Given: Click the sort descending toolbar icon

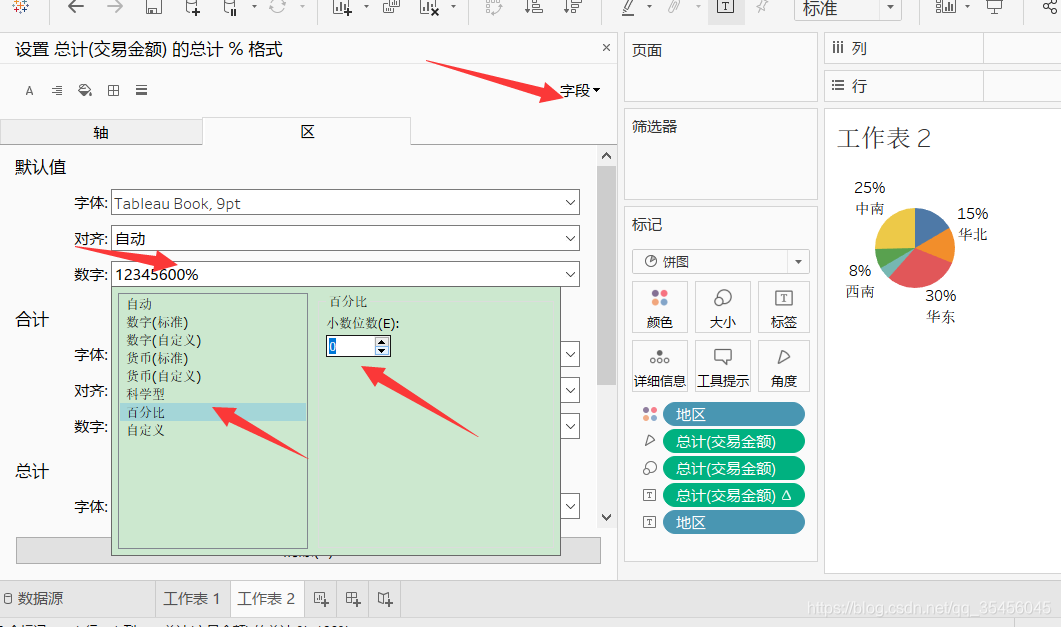Looking at the screenshot, I should (572, 7).
